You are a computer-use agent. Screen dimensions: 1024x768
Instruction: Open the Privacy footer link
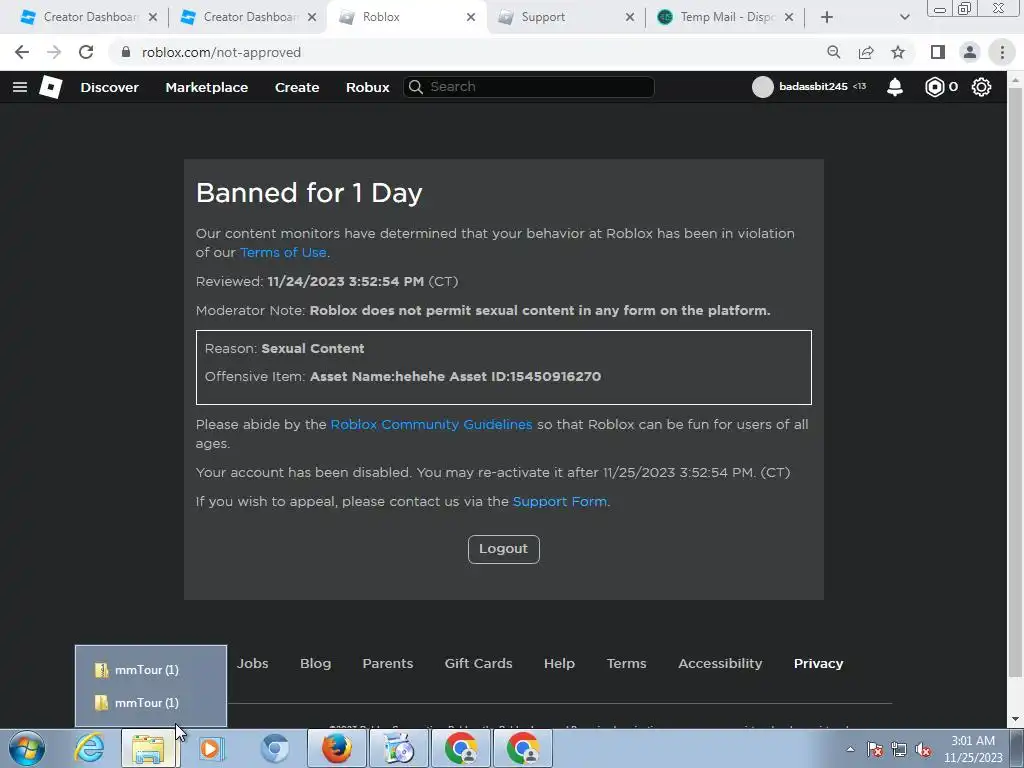(x=818, y=664)
